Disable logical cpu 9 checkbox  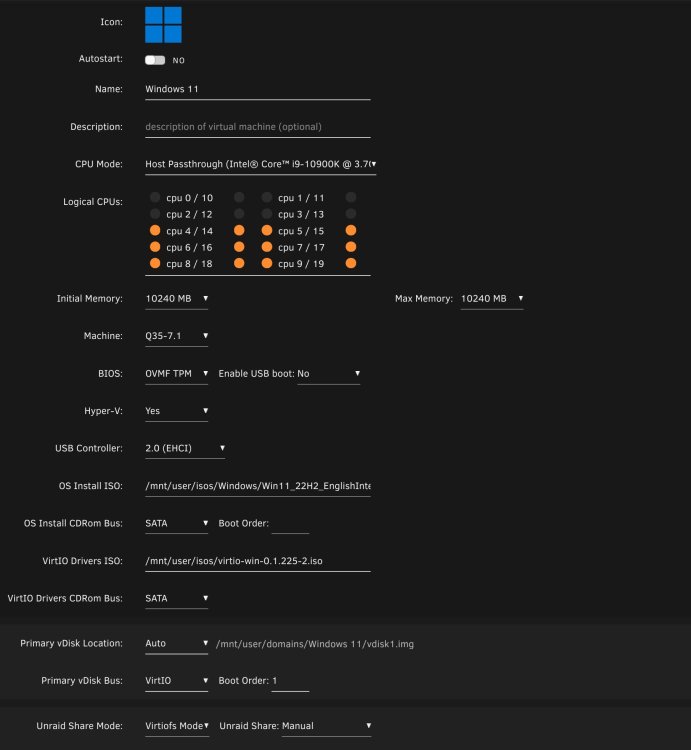267,263
